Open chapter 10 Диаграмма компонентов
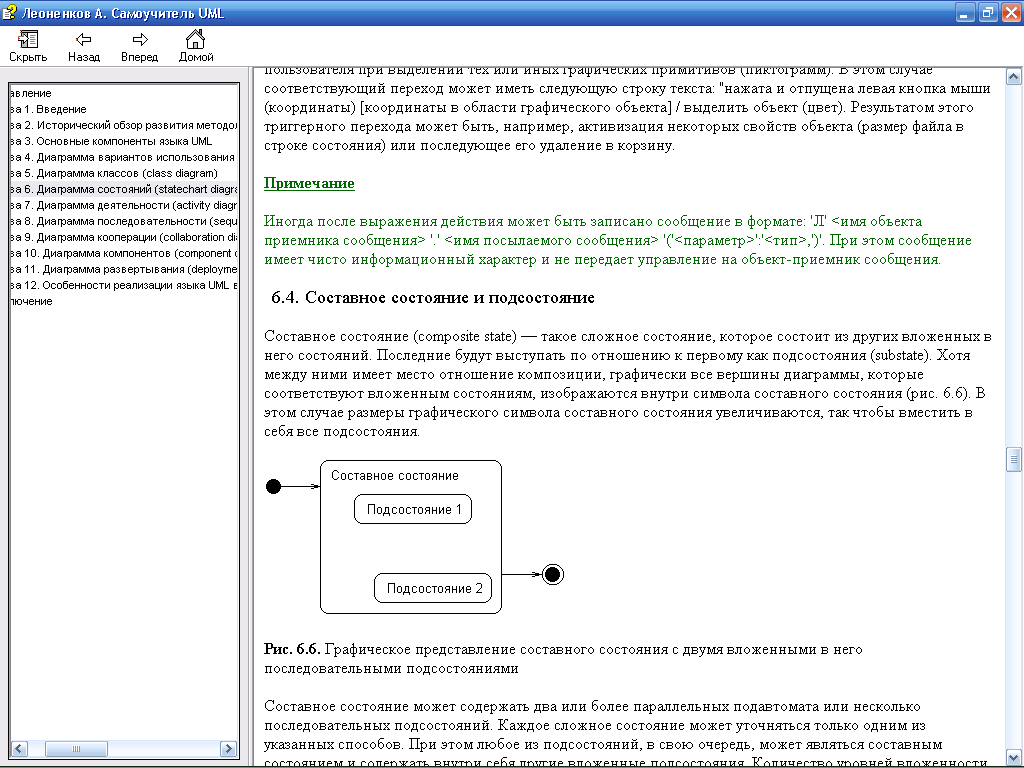 (124, 253)
